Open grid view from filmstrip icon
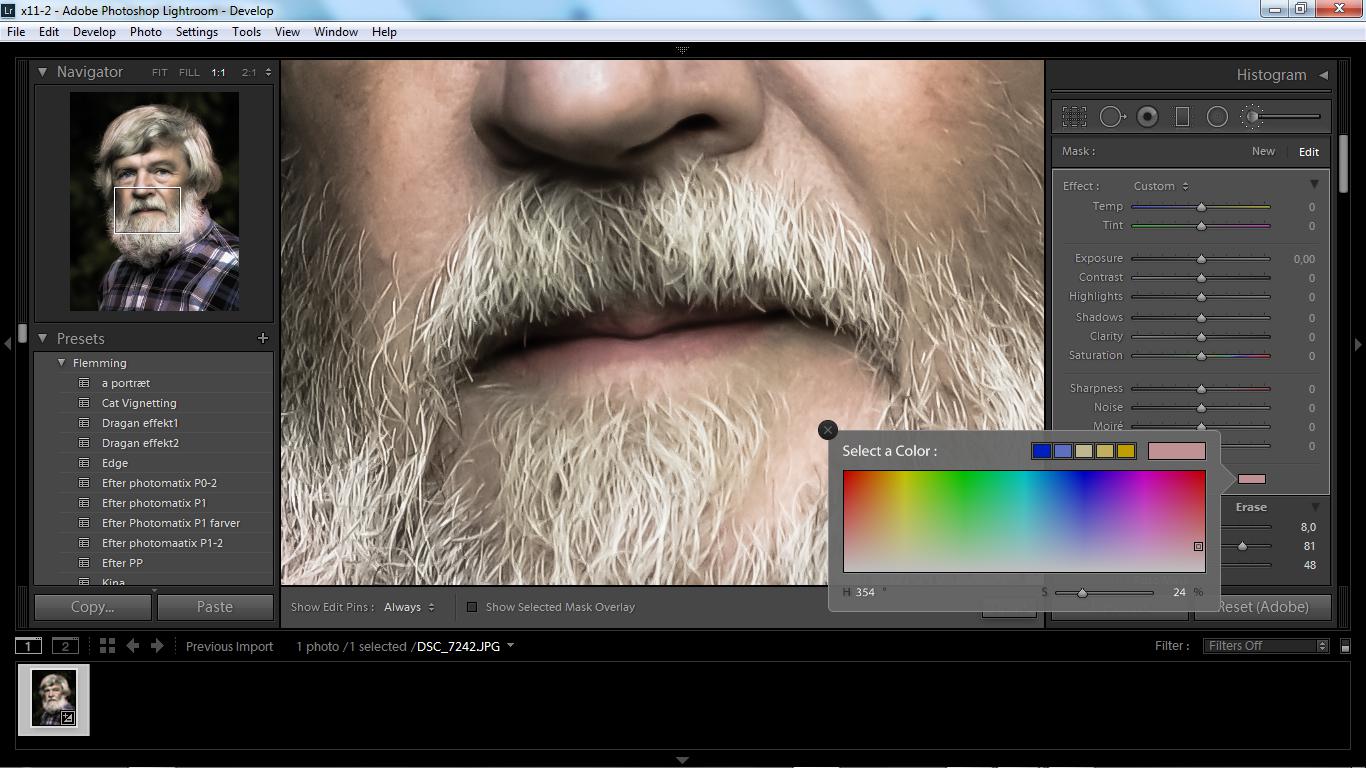 [x=107, y=646]
